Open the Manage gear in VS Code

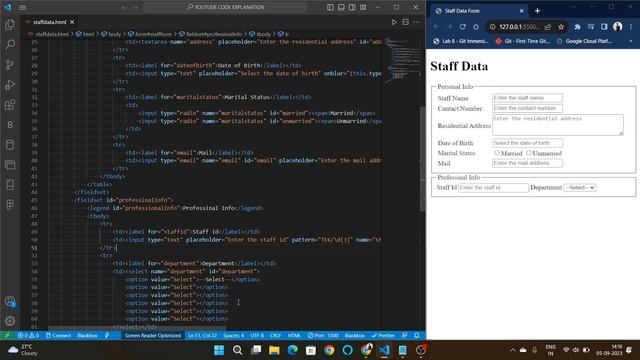click(10, 321)
